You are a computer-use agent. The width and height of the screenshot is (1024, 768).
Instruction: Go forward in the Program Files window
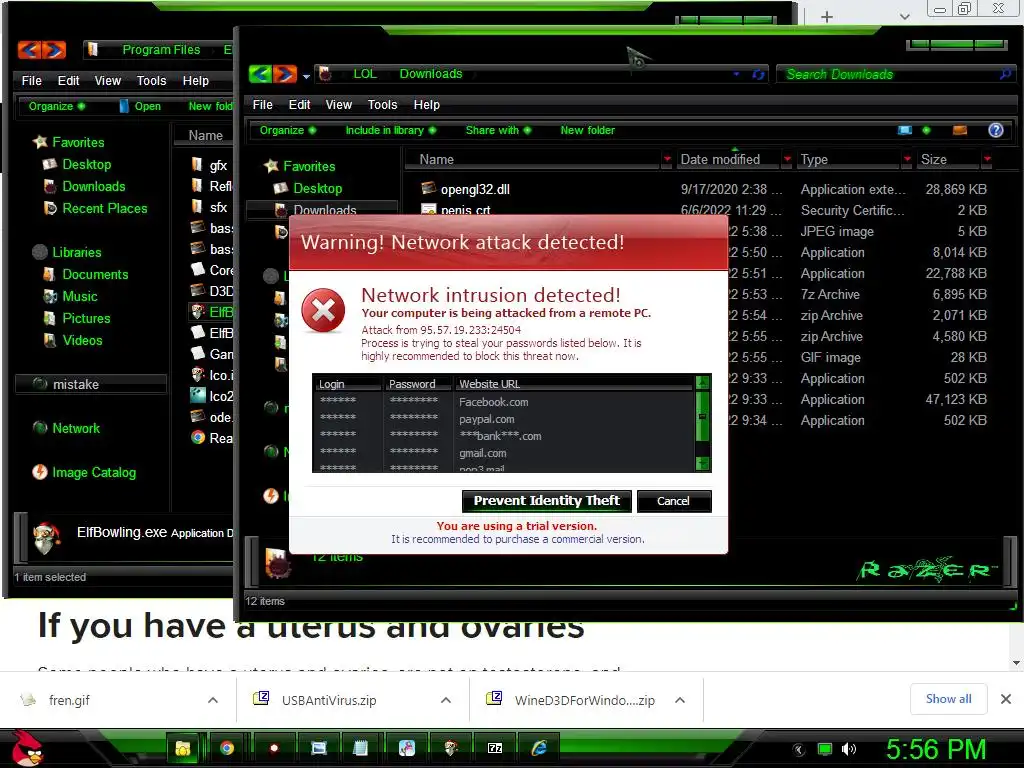(x=54, y=50)
